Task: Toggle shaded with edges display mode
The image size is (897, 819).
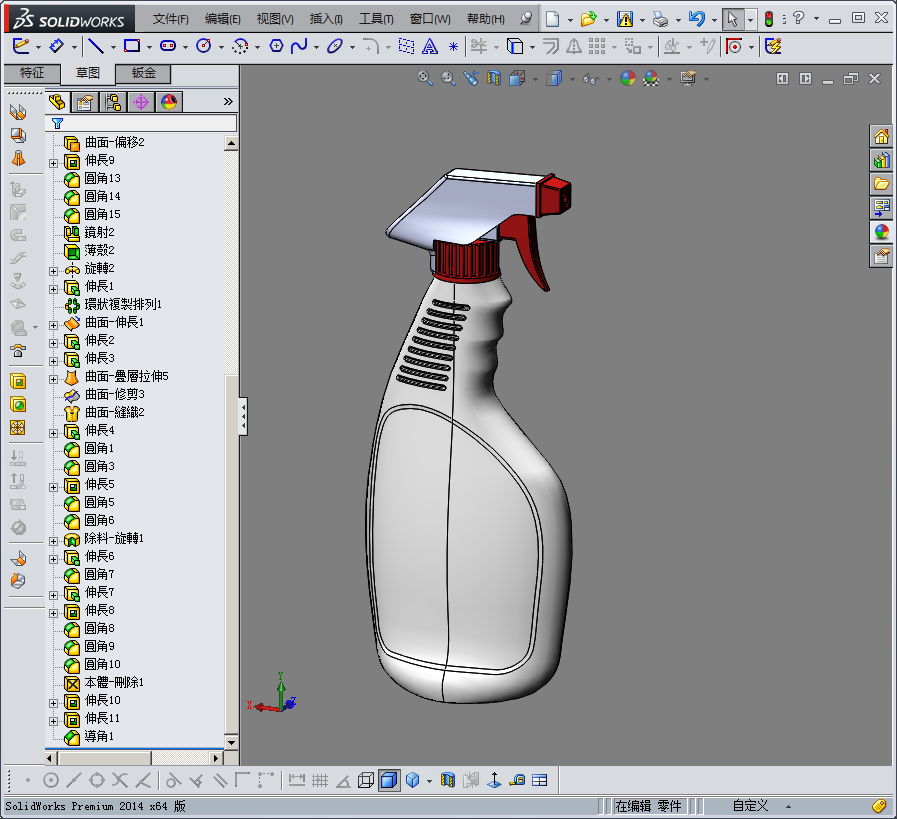Action: (x=389, y=780)
